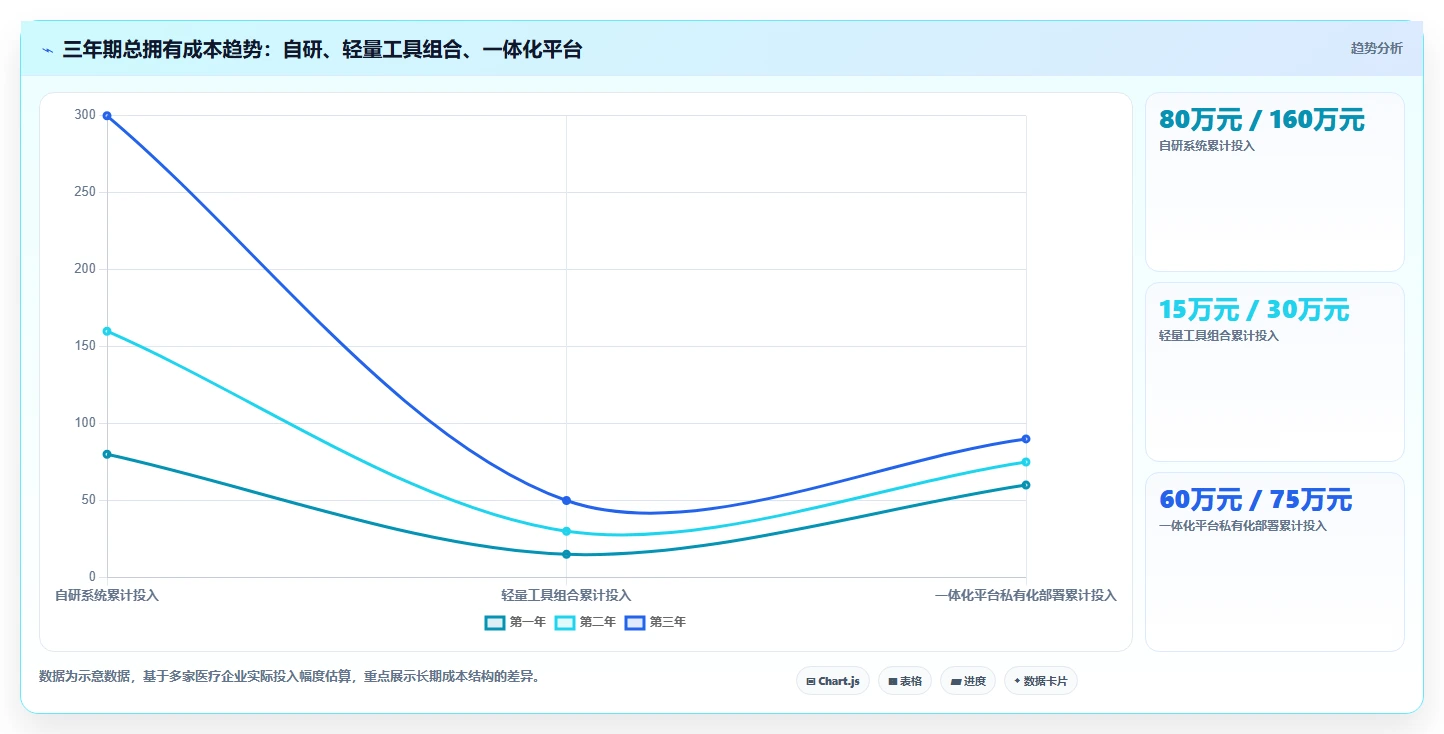Click the x-axis label 一体化平台私有化部署累计投入
Viewport: 1444px width, 734px height.
point(1026,595)
